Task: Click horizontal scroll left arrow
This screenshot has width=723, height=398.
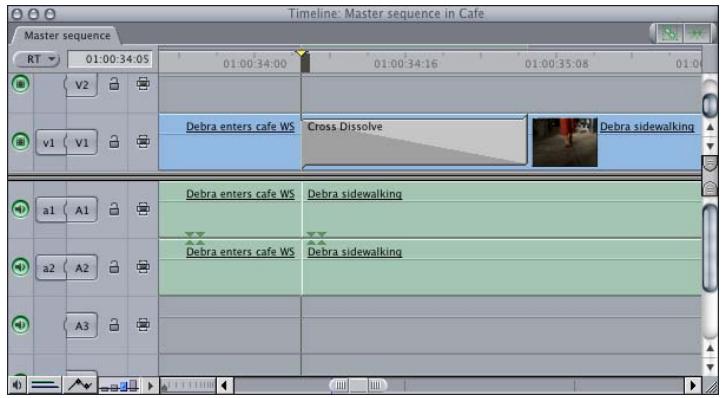Action: tap(225, 385)
